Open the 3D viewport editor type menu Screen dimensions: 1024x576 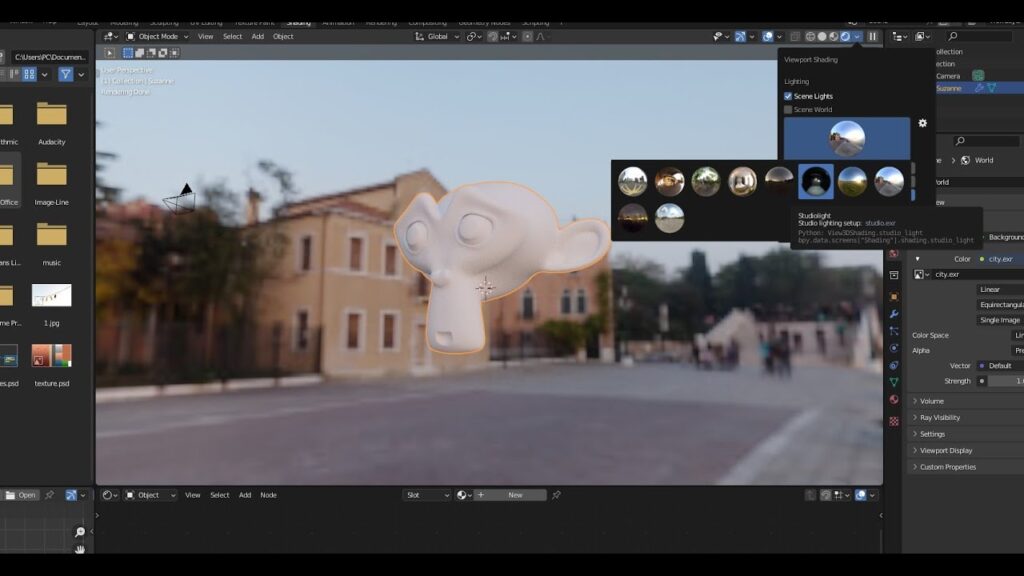tap(110, 37)
